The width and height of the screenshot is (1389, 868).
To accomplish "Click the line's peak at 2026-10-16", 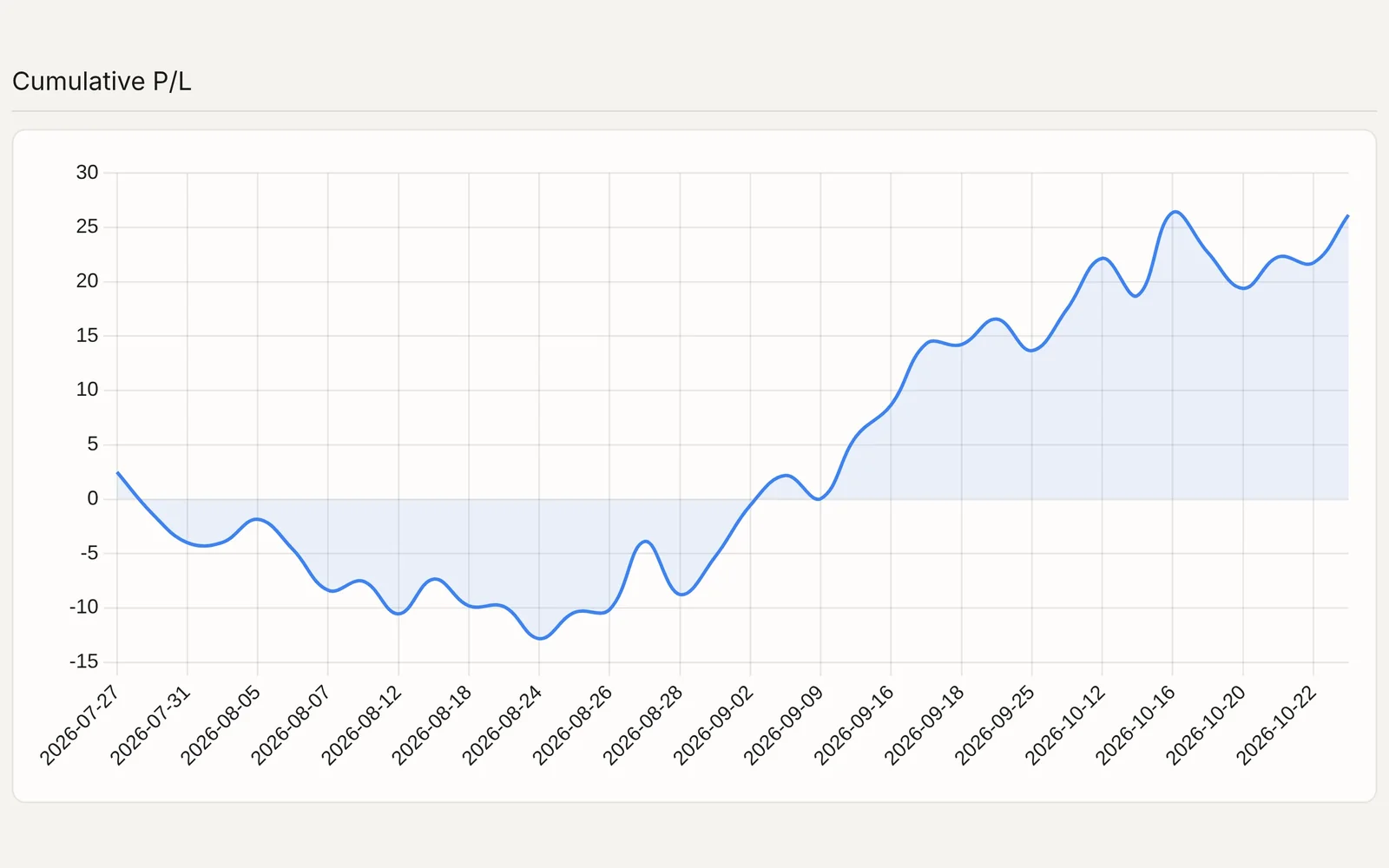I will [1173, 212].
